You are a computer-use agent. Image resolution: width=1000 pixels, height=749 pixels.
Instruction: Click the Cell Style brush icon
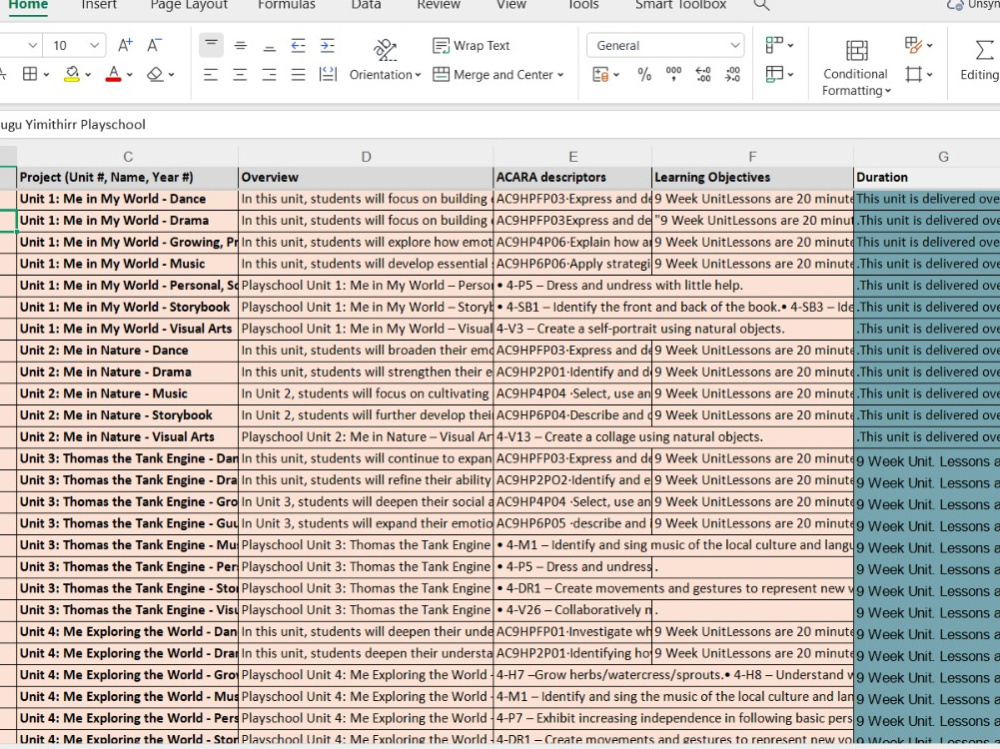coord(913,45)
